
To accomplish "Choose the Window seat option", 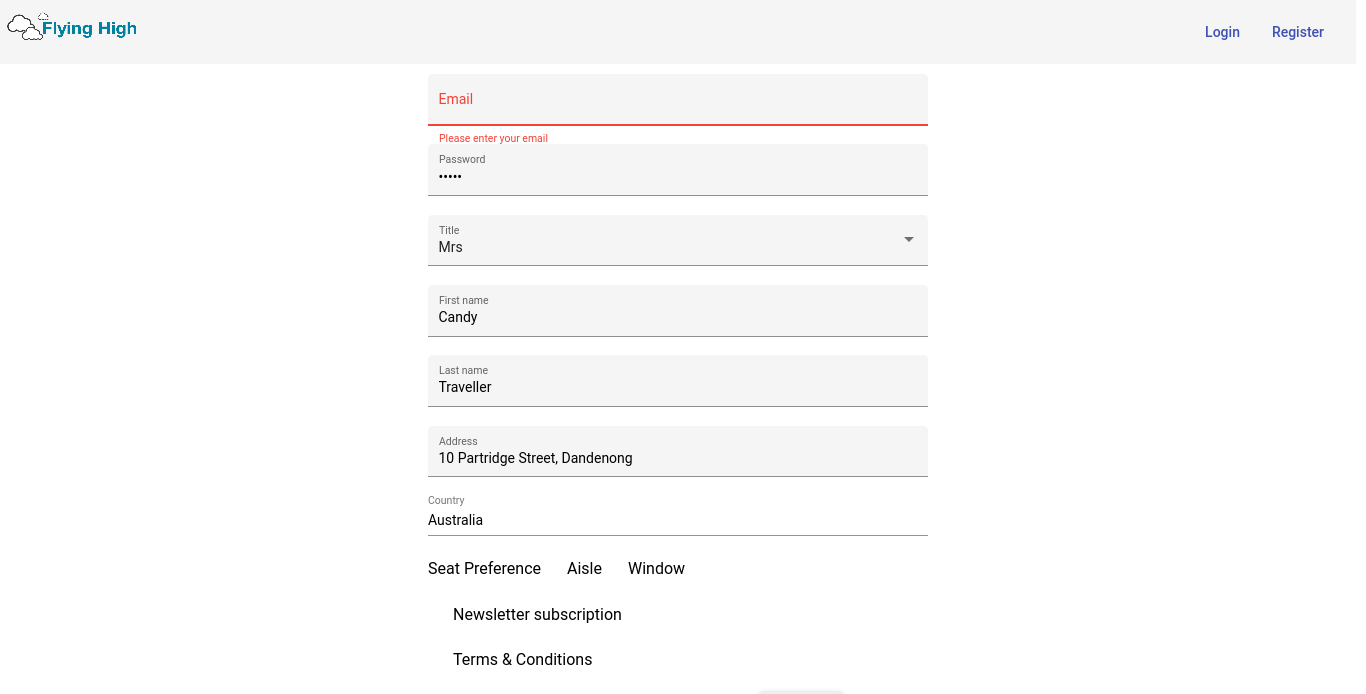I will (x=656, y=569).
